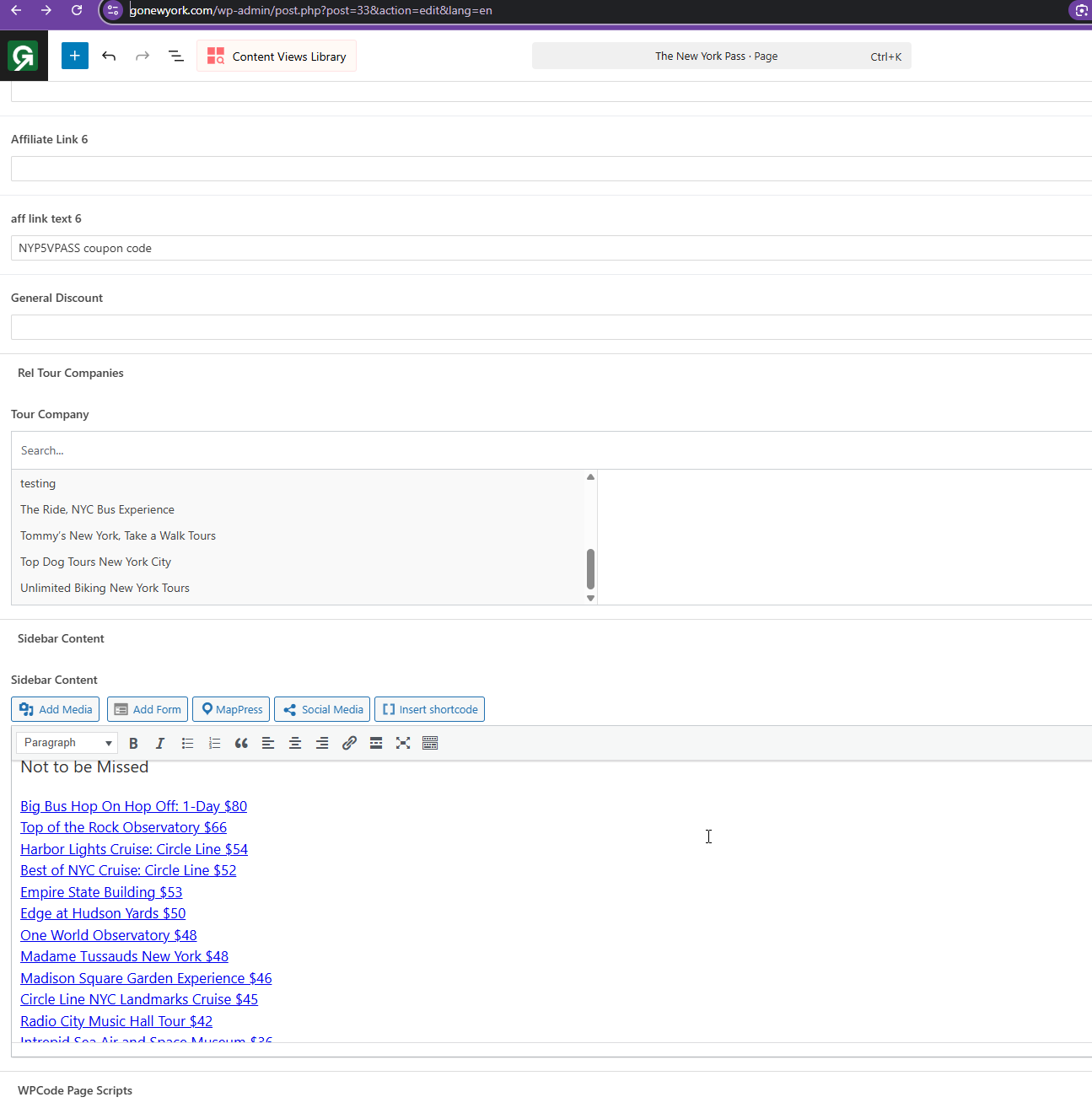Click the General Discount input field
The width and height of the screenshot is (1092, 1108).
(x=551, y=327)
